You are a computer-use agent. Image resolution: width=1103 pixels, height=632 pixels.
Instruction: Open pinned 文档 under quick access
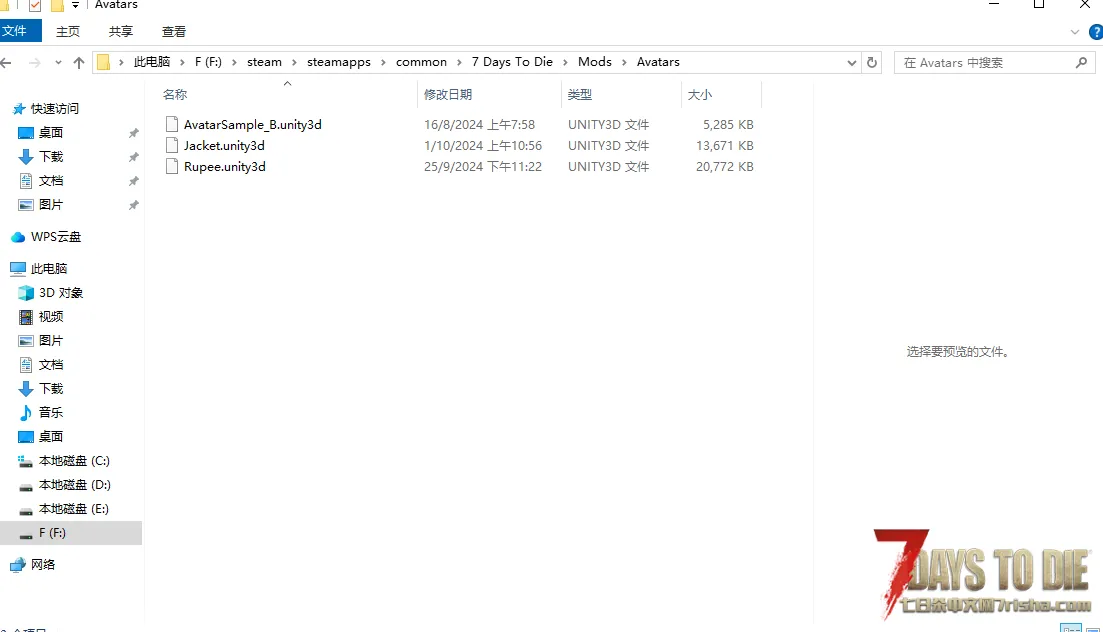51,181
